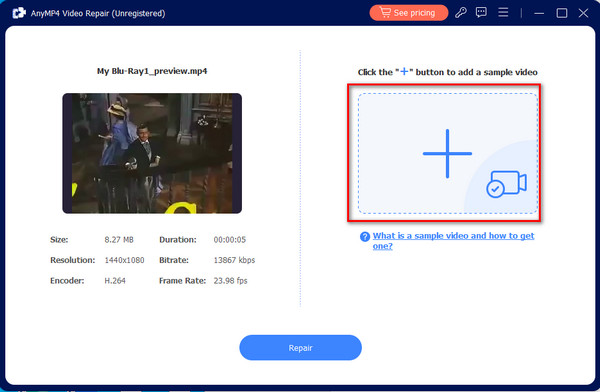The image size is (600, 392).
Task: Select the size value 8.27 MB
Action: coord(119,240)
